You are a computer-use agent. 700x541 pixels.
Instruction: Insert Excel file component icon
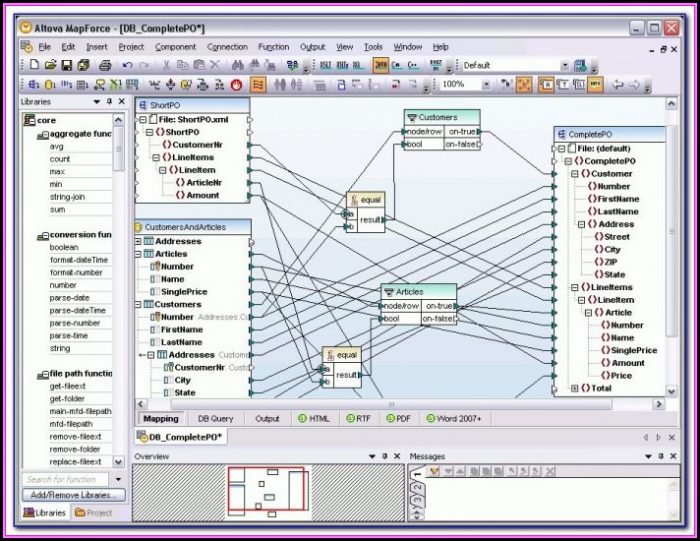[115, 84]
